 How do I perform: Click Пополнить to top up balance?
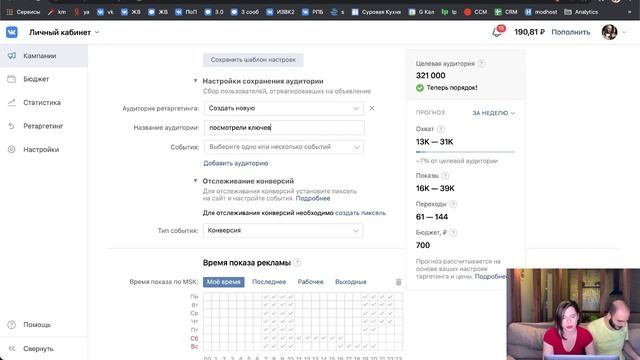tap(571, 32)
